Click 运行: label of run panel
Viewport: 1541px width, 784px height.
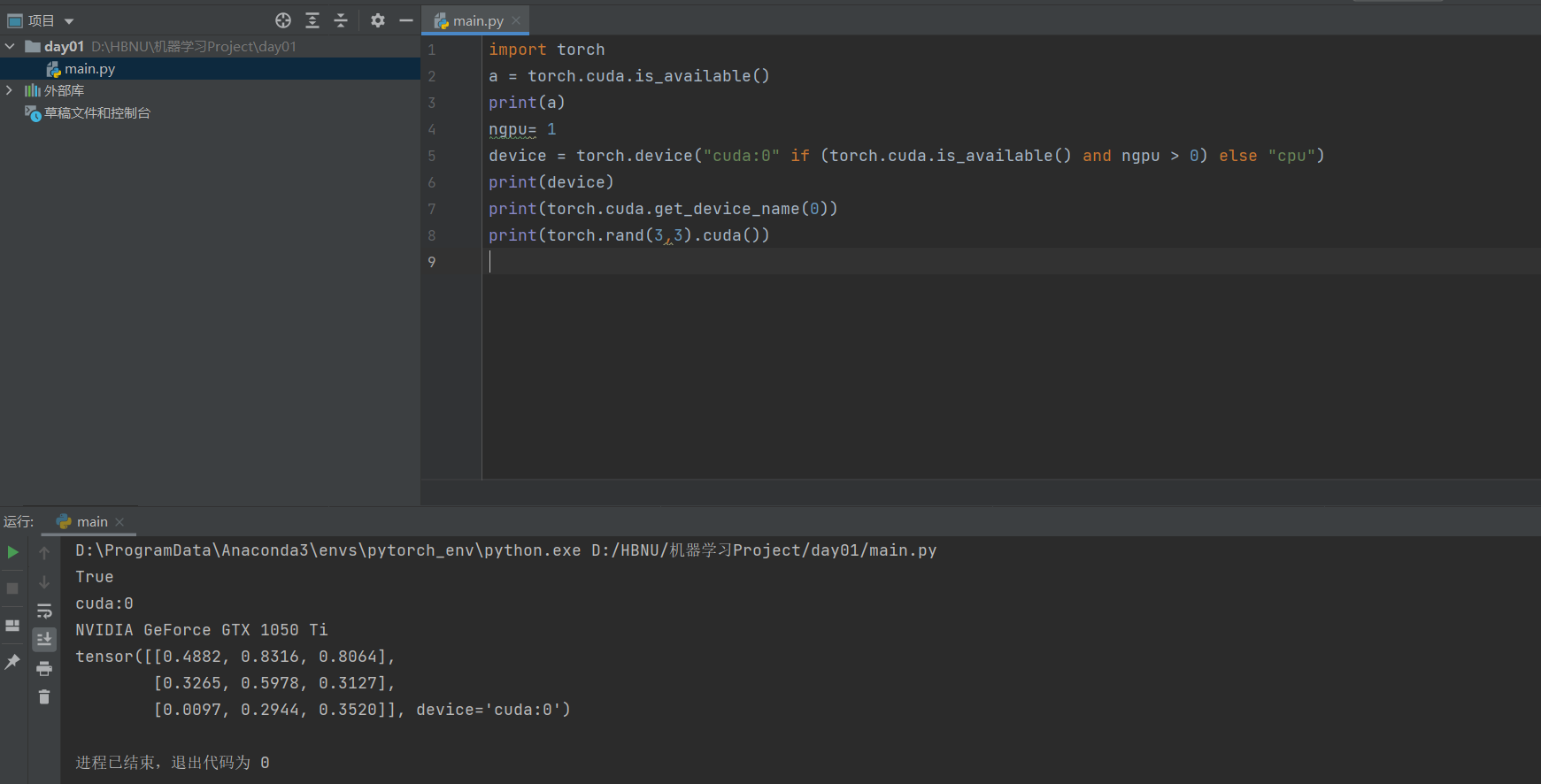[19, 521]
